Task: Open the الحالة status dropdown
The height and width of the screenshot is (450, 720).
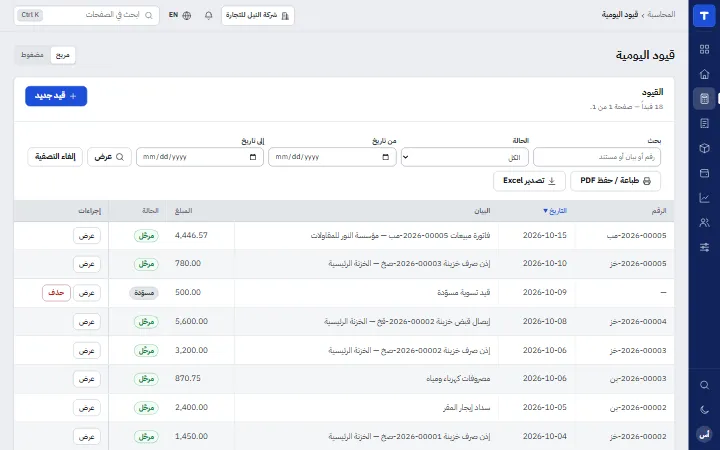Action: click(465, 157)
